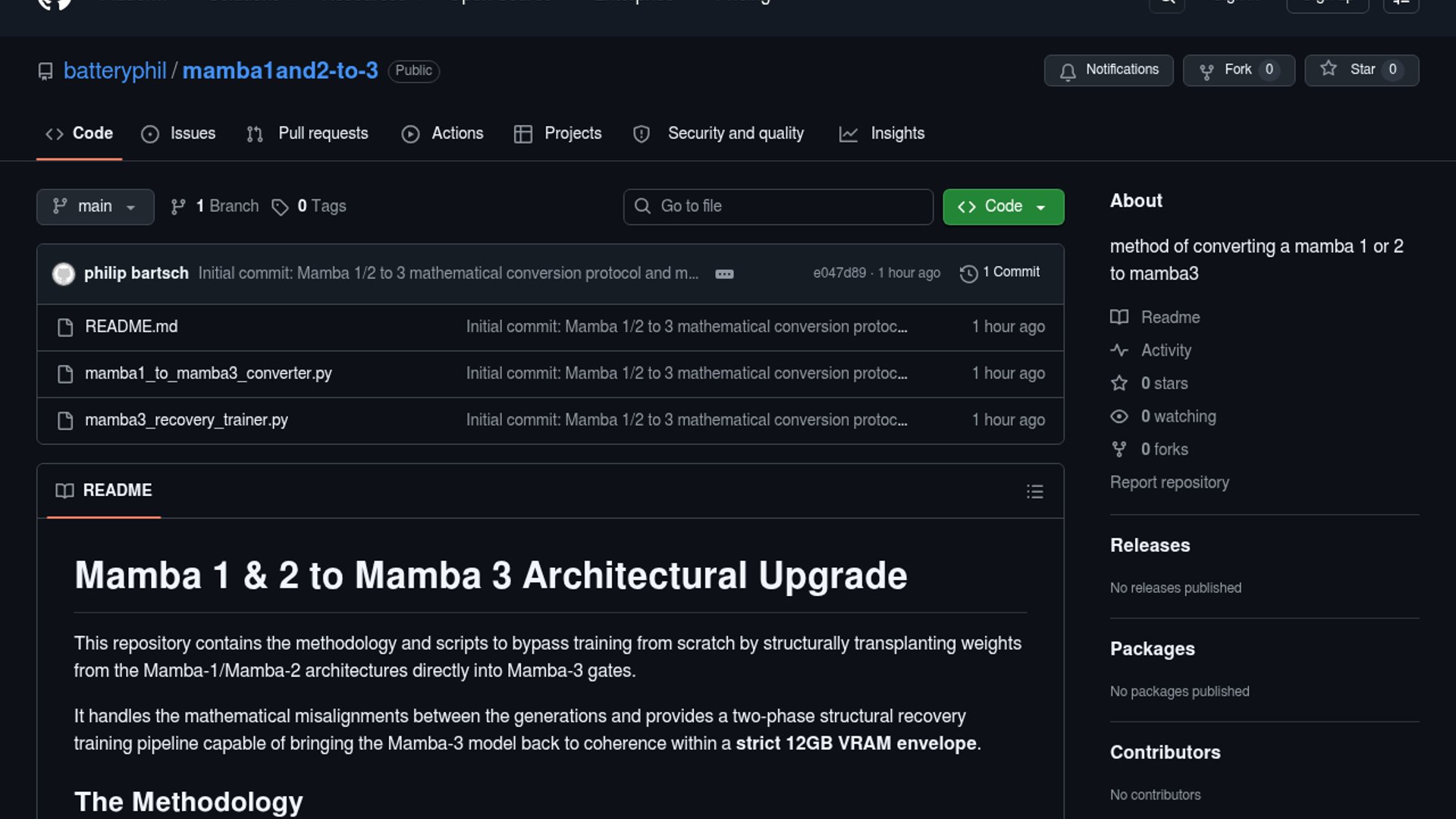
Task: Click the Notifications bell button
Action: 1108,70
